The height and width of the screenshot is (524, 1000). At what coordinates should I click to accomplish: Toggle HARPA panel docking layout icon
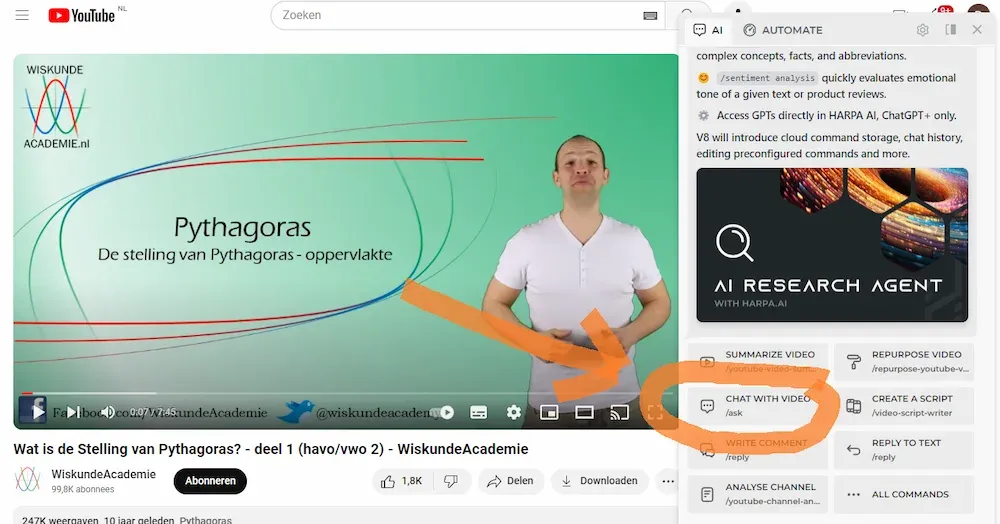950,30
